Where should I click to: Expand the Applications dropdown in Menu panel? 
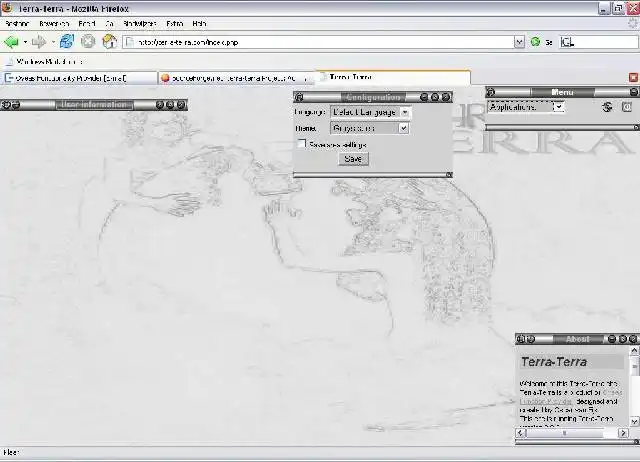click(x=526, y=107)
